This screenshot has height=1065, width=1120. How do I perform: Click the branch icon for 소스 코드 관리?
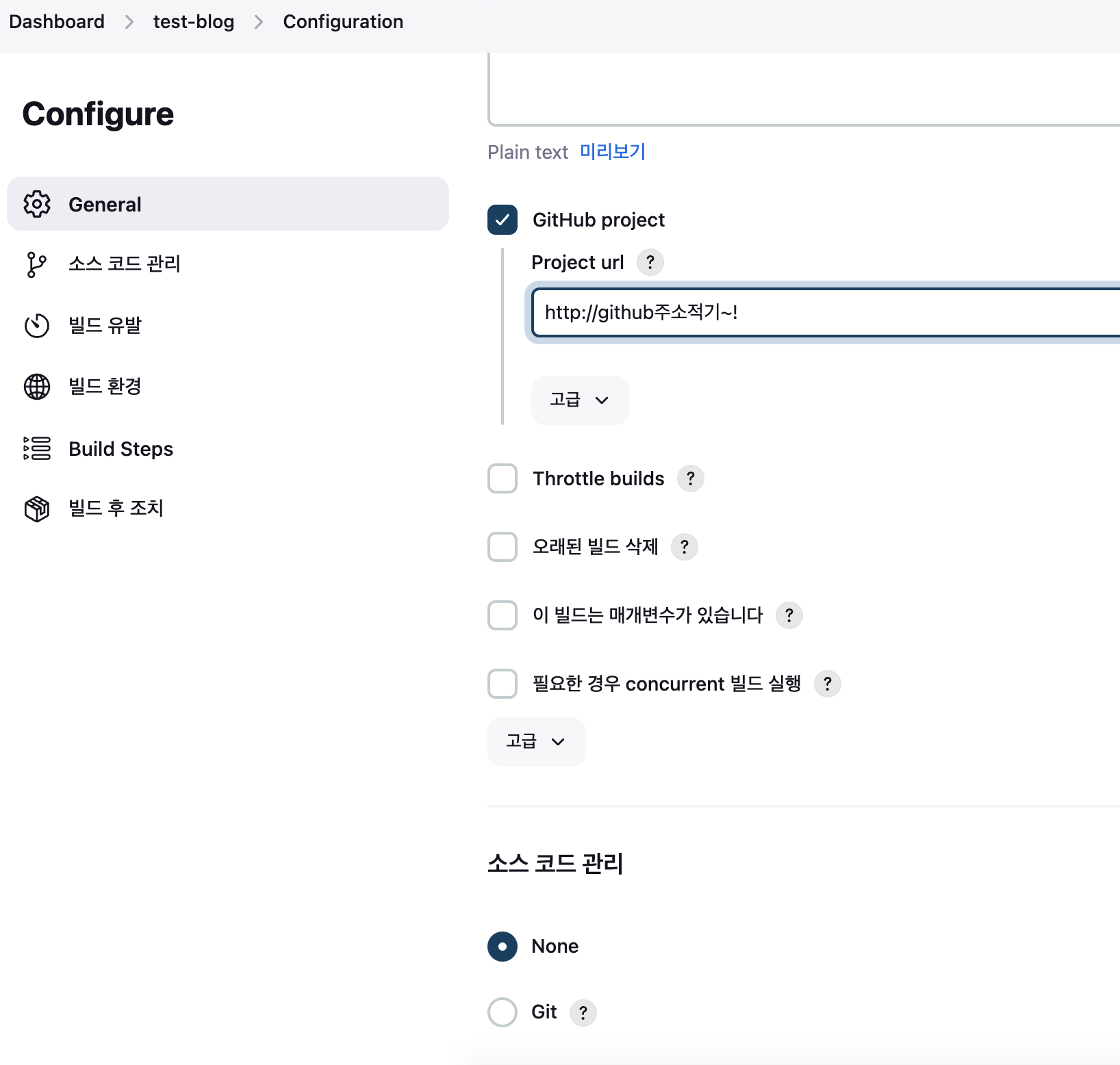[x=36, y=264]
